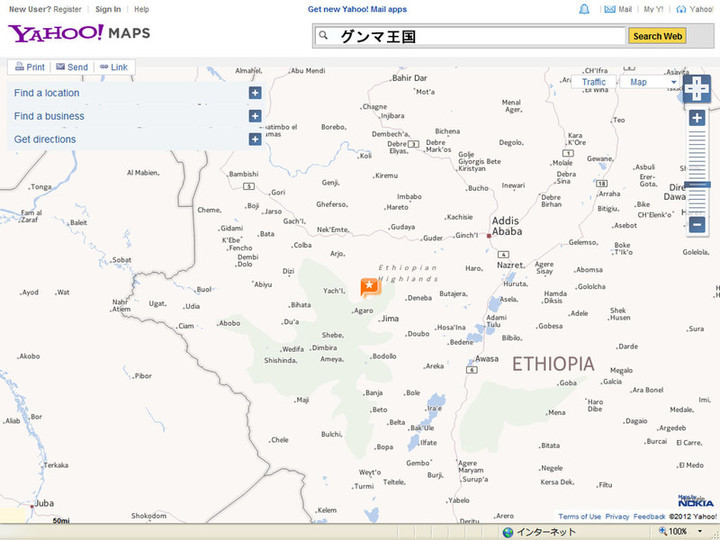Click the zoom level slider track
The image size is (720, 540).
point(697,160)
